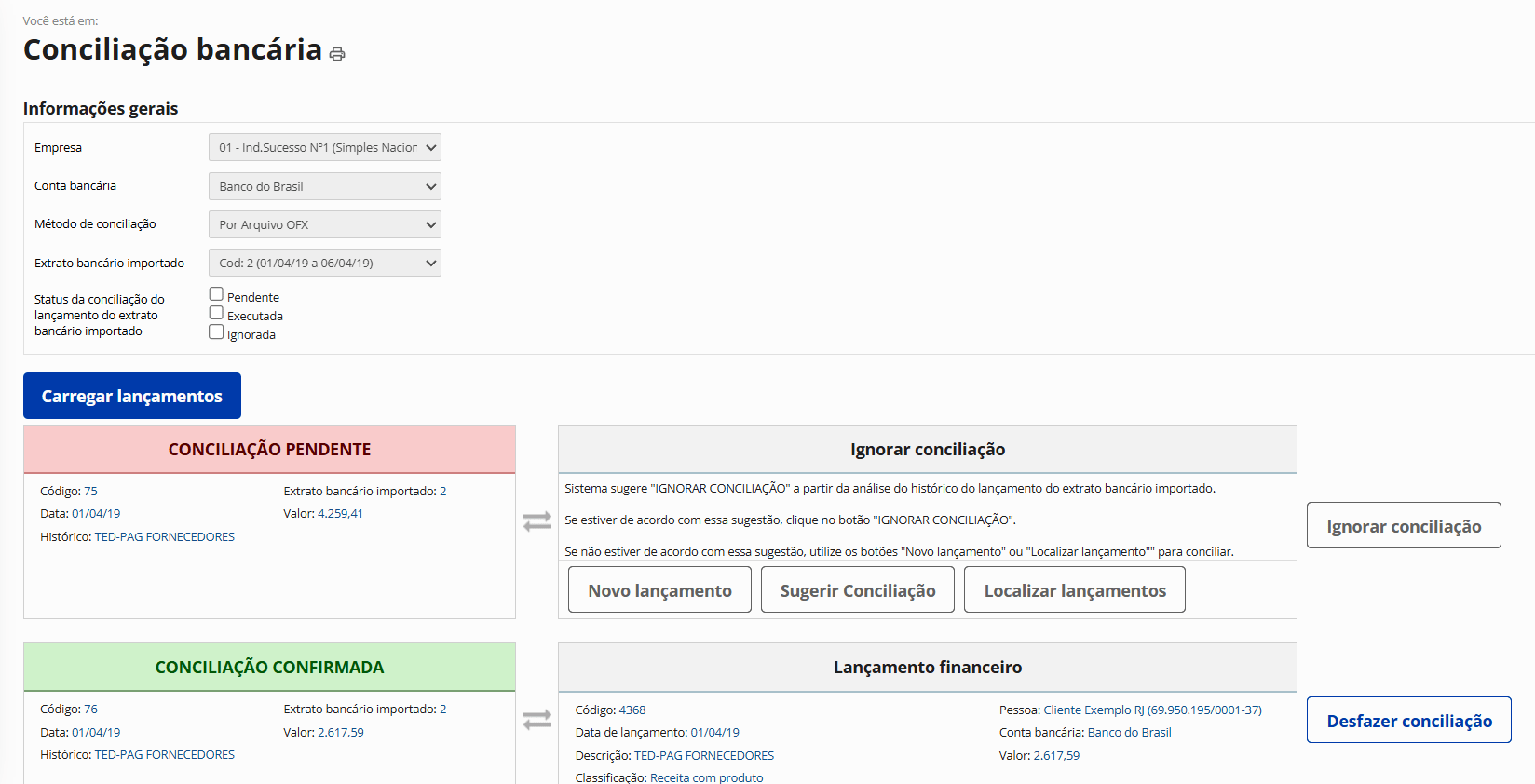1535x784 pixels.
Task: Click the CONCILIAÇÃO PENDENTE panel header
Action: (x=269, y=450)
